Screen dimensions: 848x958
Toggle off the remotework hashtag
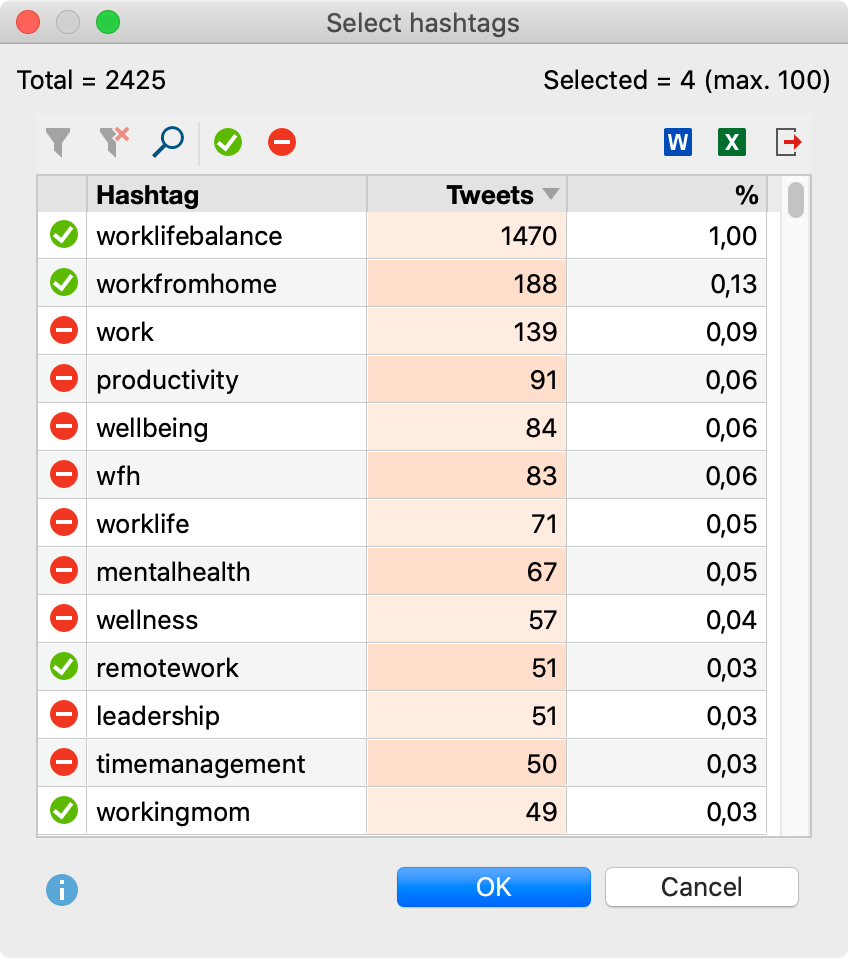click(x=64, y=667)
